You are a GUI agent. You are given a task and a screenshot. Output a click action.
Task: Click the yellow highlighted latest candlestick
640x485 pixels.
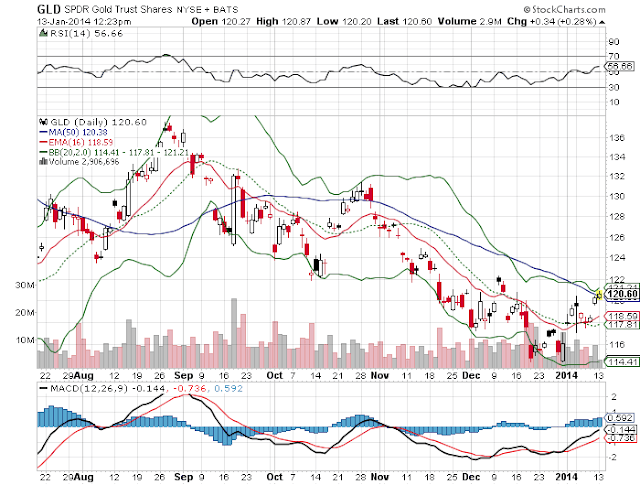tap(599, 294)
